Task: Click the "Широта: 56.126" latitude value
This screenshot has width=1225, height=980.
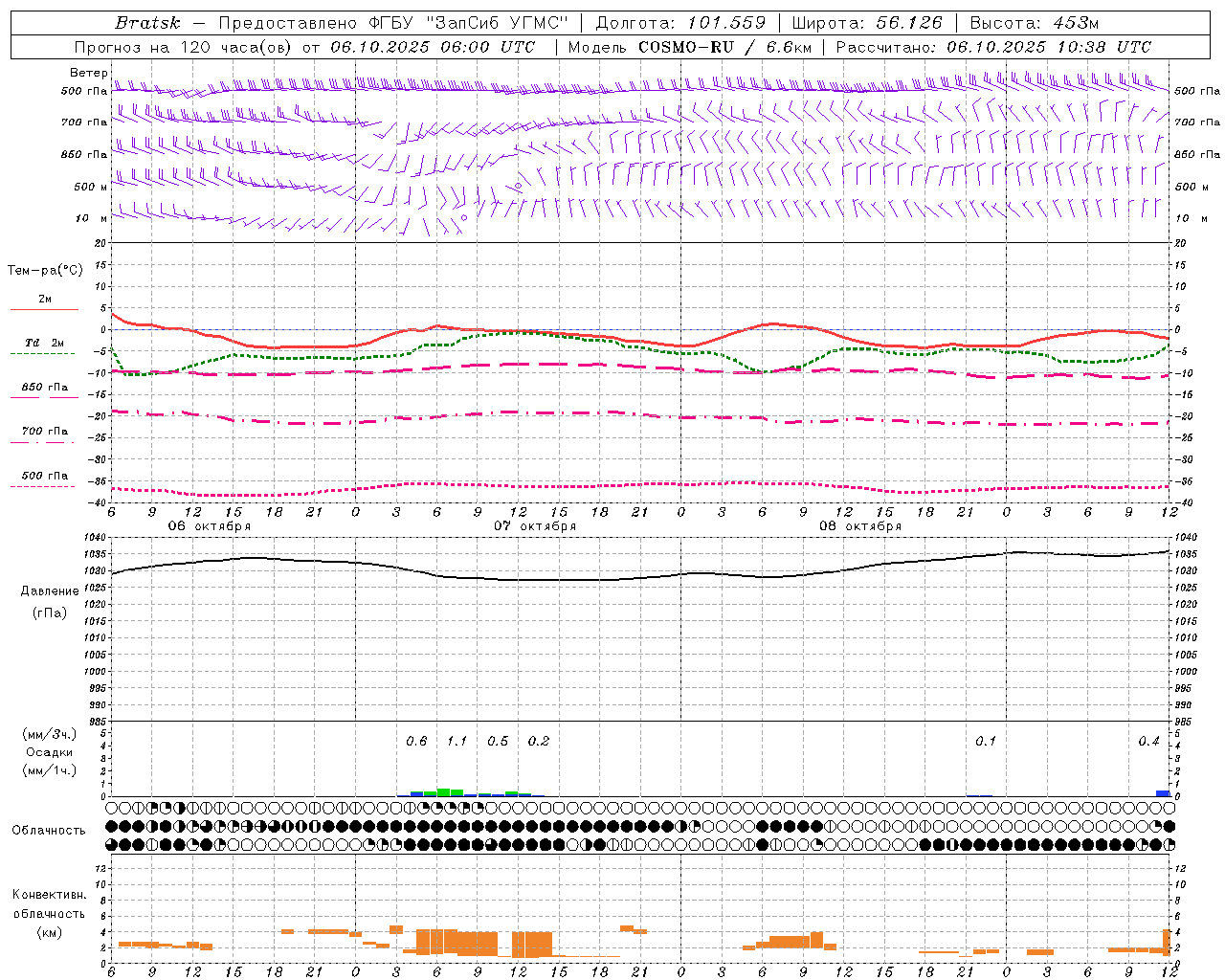Action: click(x=867, y=23)
